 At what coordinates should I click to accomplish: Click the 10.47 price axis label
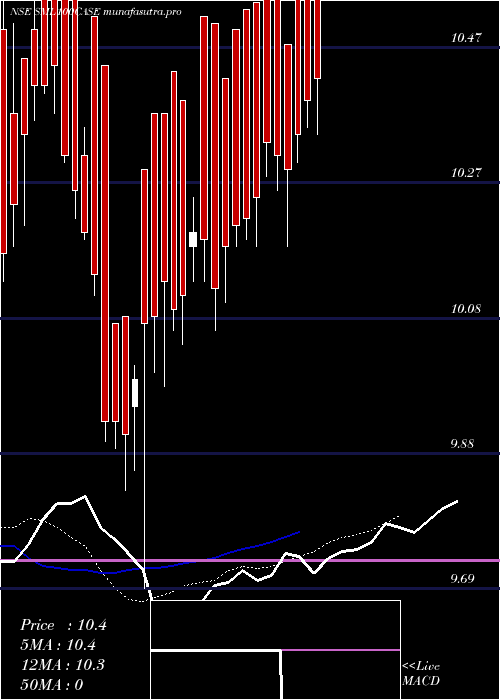[466, 38]
